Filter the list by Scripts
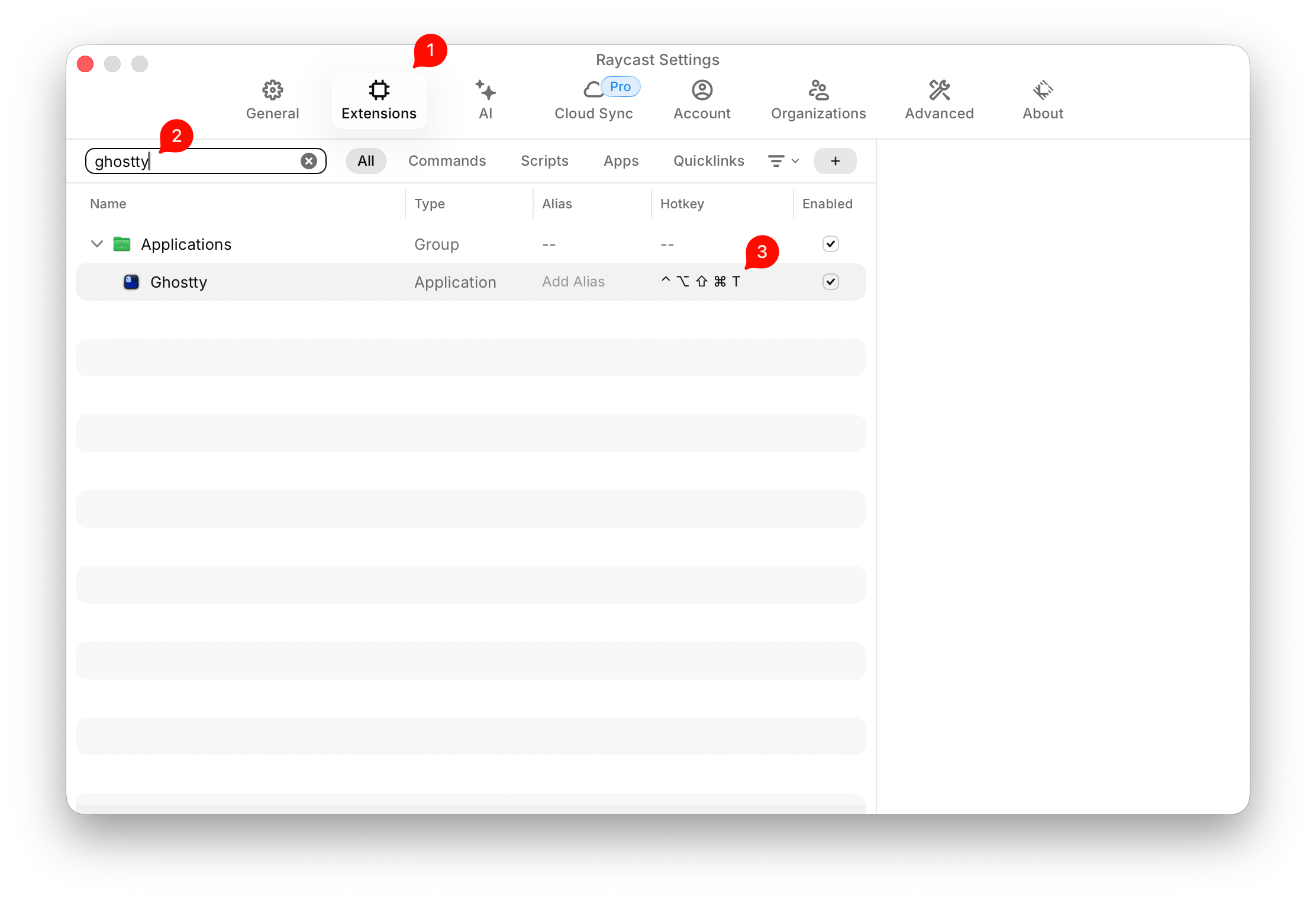 544,161
